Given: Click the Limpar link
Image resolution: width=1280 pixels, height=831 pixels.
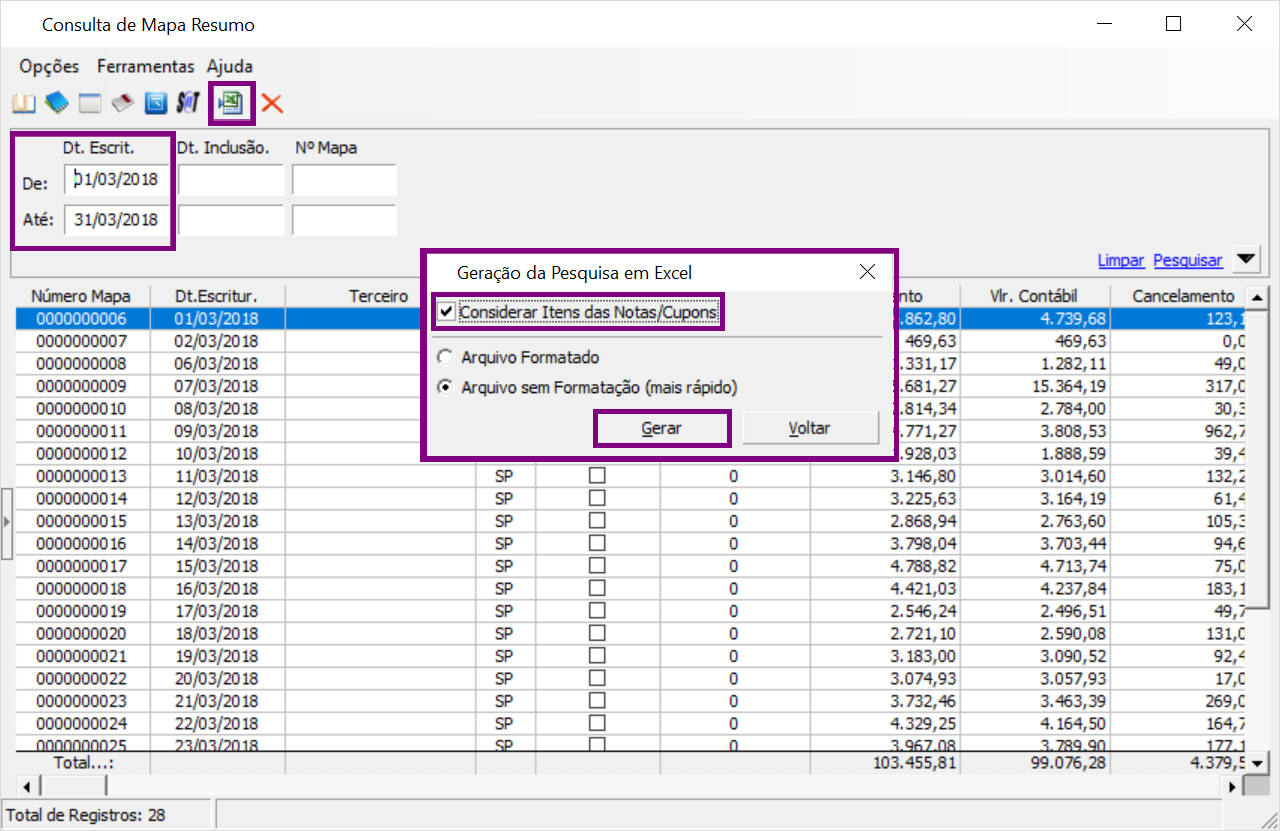Looking at the screenshot, I should (1121, 260).
